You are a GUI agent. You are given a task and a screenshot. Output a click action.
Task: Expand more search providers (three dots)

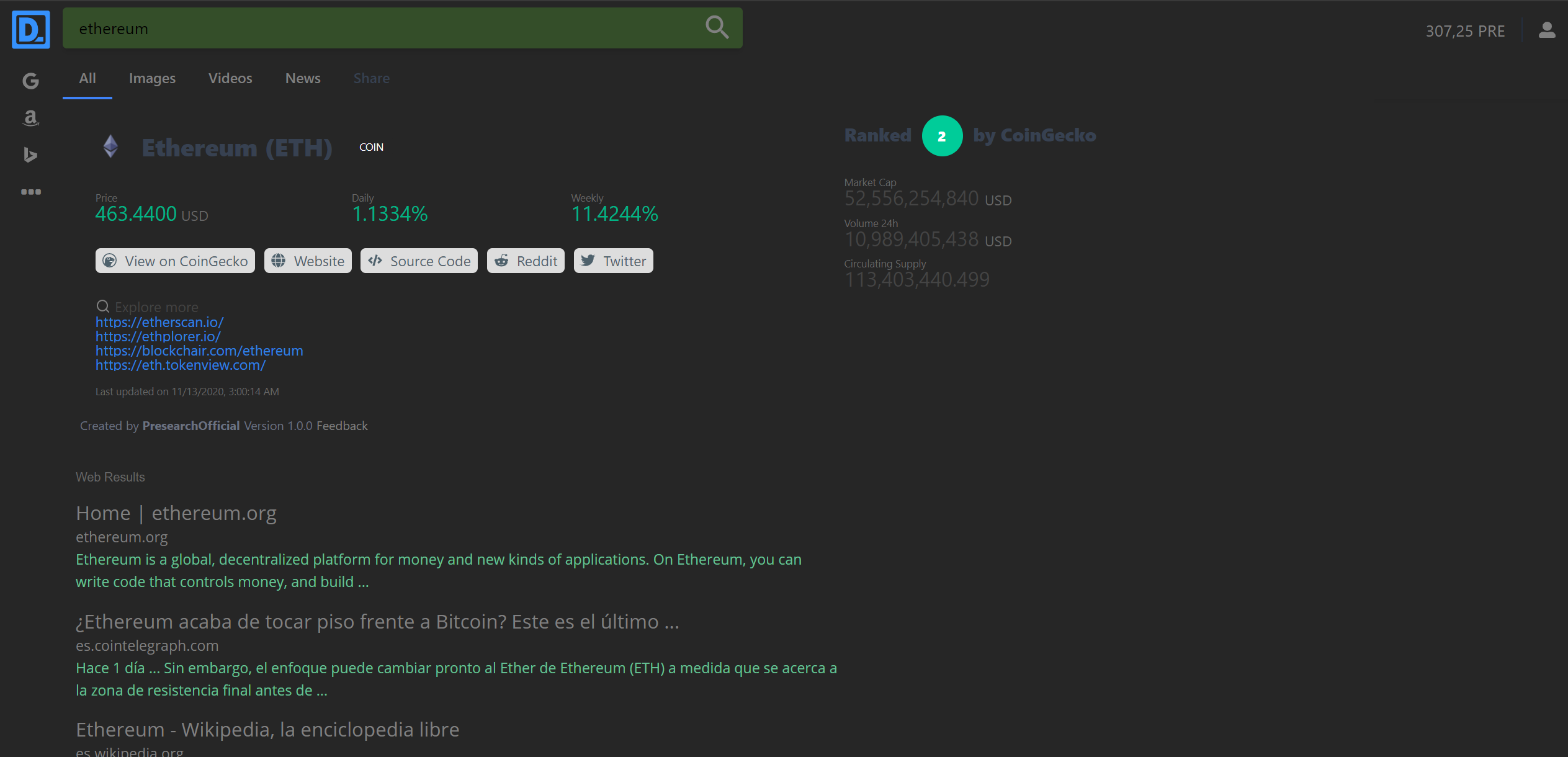[30, 192]
